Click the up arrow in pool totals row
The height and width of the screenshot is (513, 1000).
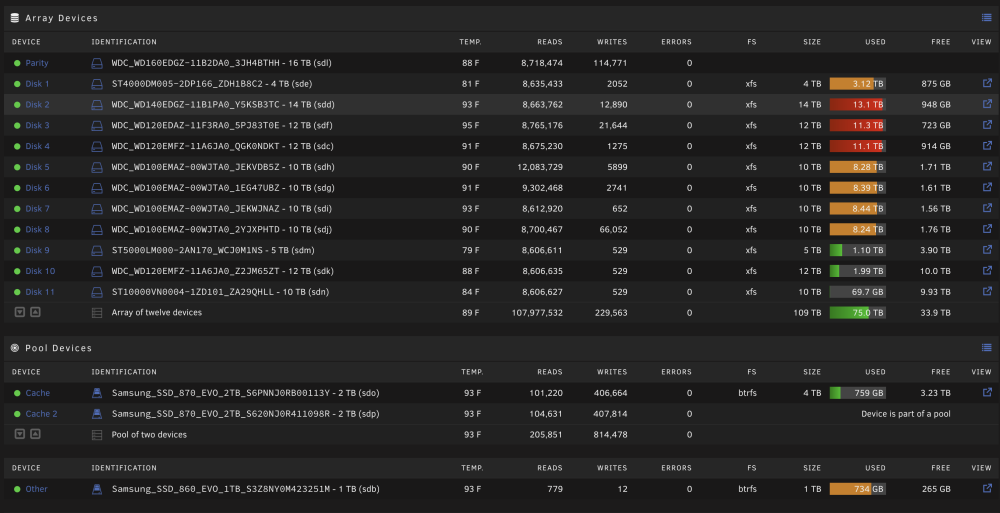click(x=36, y=434)
